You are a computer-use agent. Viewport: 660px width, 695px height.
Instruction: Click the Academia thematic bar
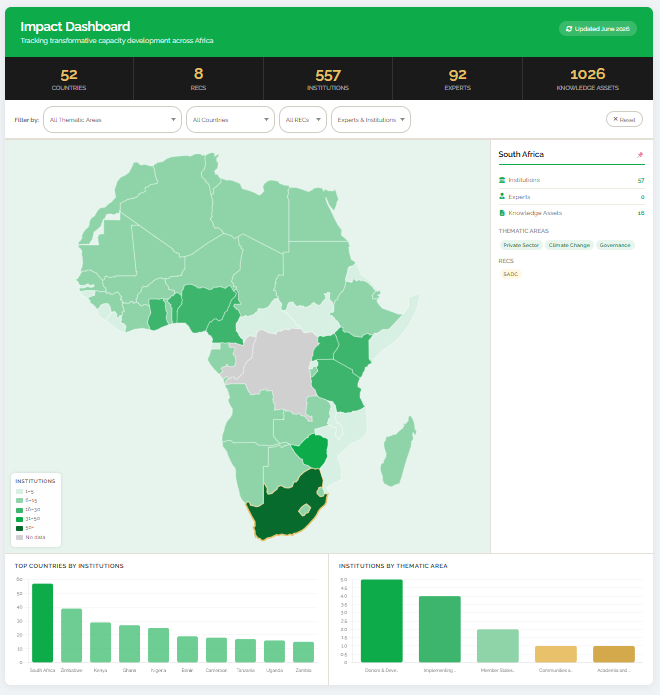tap(614, 654)
